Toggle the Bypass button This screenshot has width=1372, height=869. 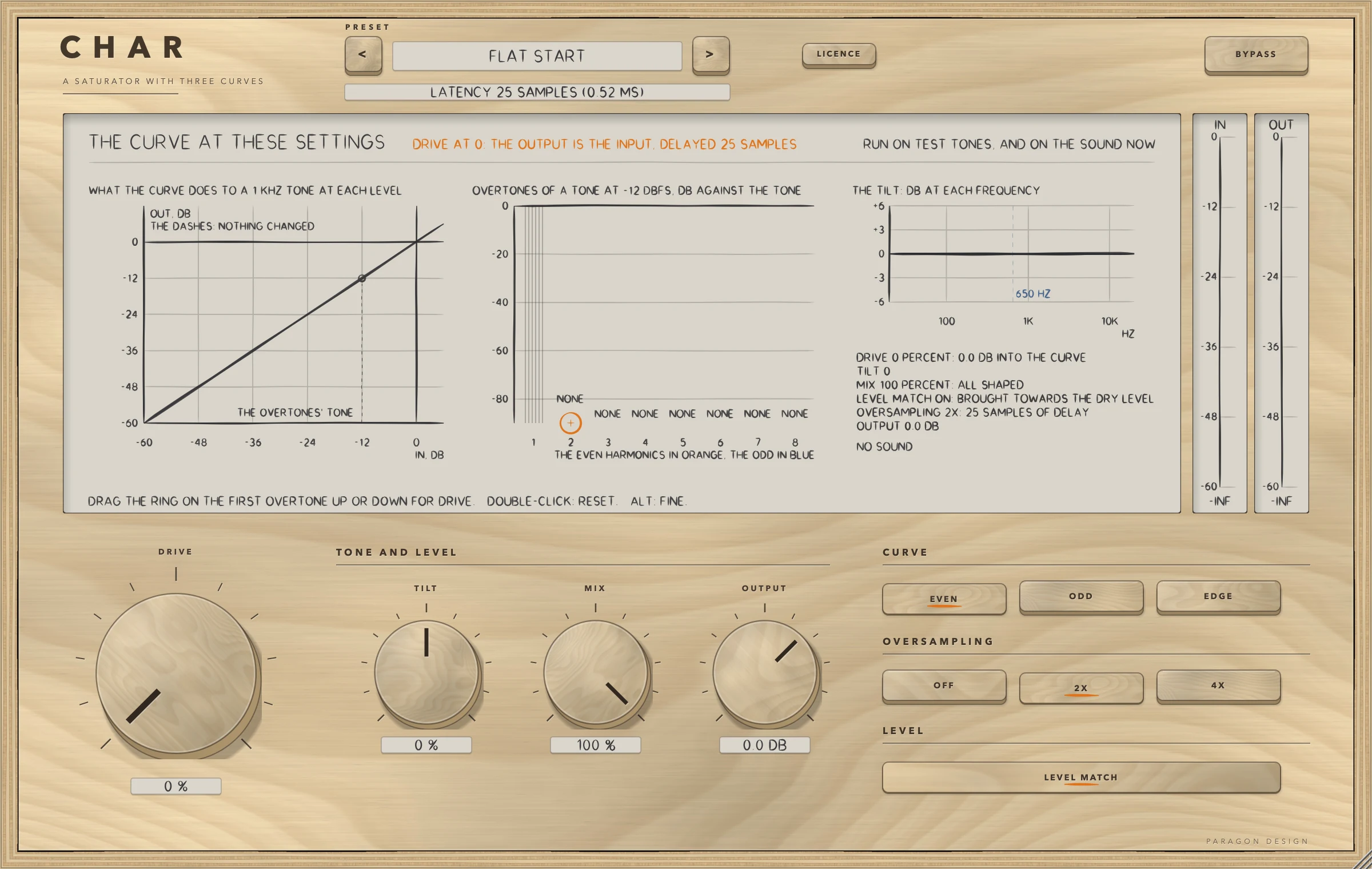[x=1256, y=55]
